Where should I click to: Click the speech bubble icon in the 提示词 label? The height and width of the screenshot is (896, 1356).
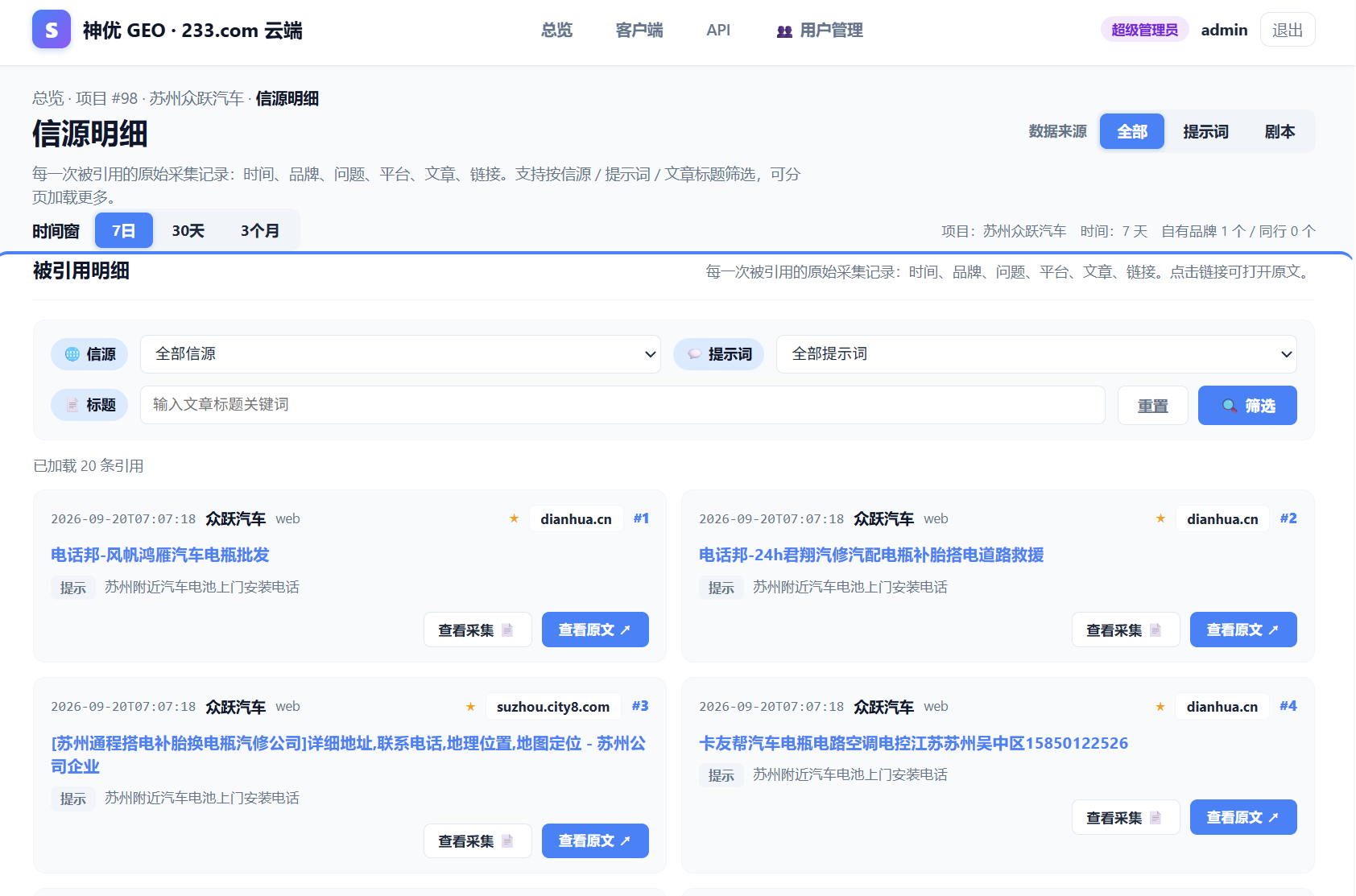coord(694,354)
